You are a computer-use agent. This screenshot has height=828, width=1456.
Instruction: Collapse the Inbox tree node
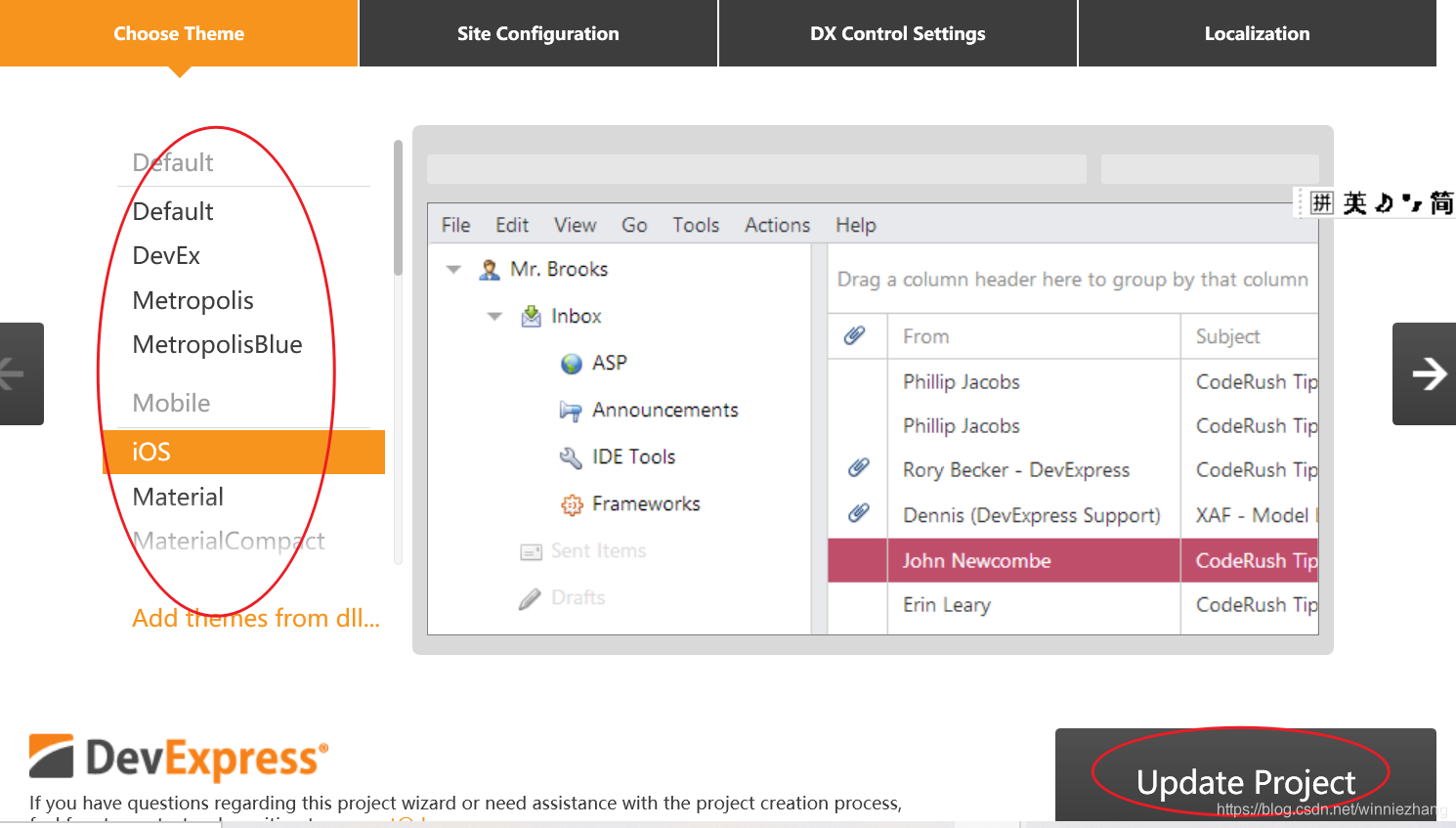494,316
